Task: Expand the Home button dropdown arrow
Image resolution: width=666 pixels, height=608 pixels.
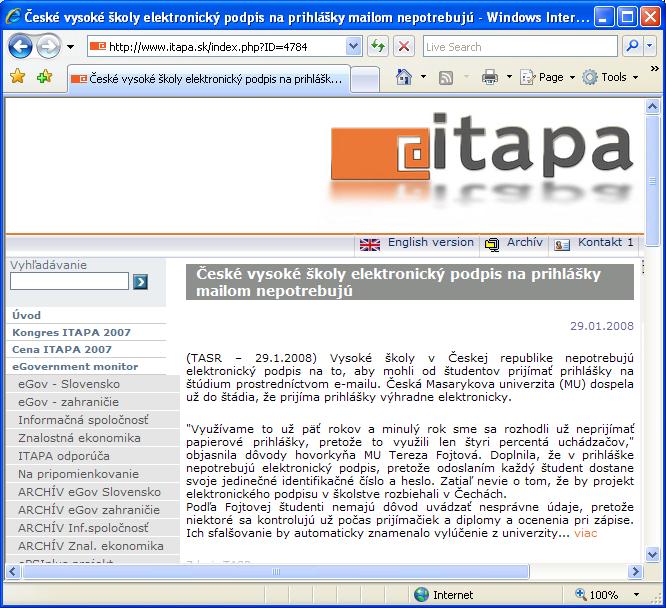Action: [x=423, y=77]
